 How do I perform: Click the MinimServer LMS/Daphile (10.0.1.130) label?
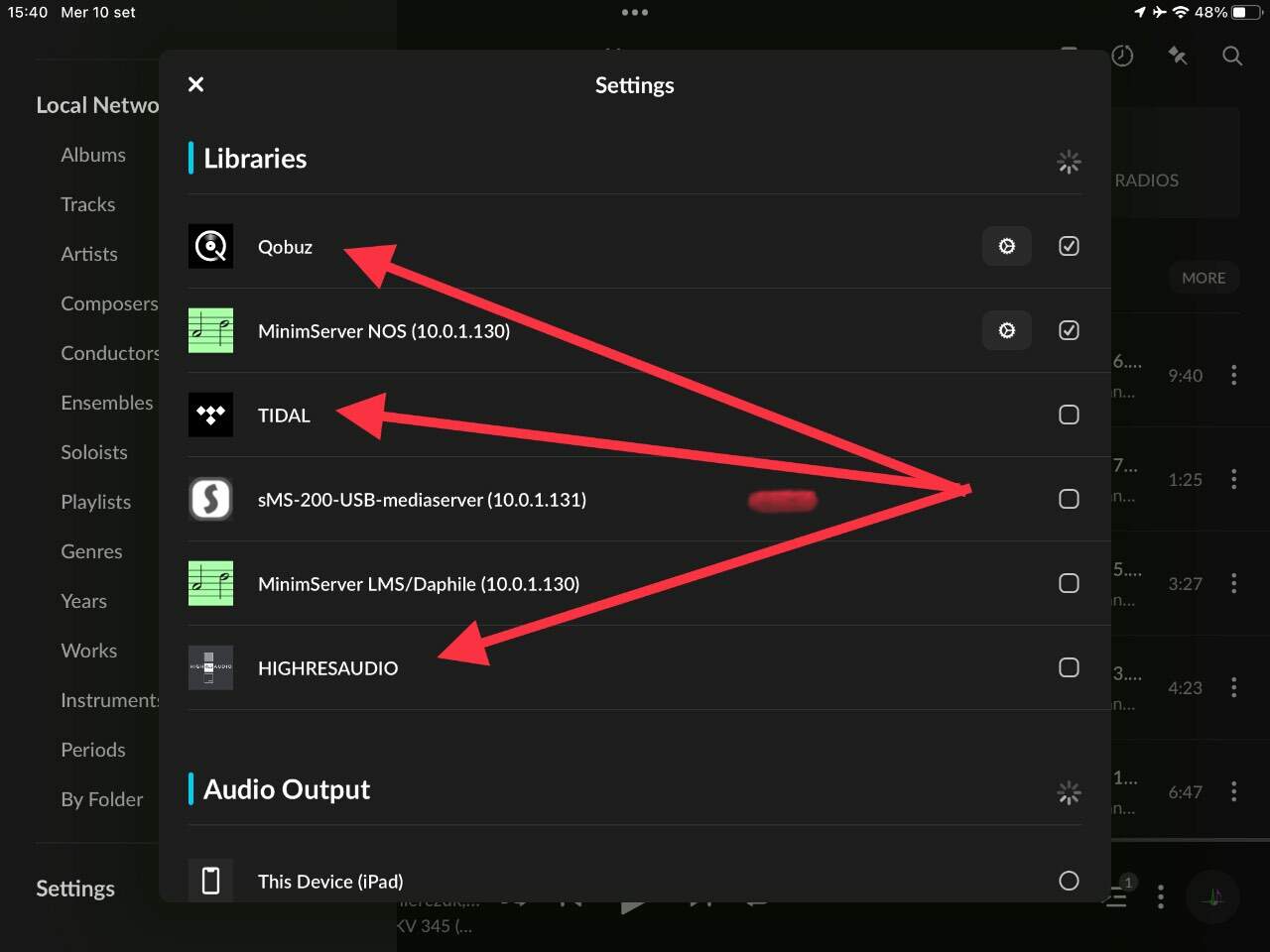click(419, 584)
